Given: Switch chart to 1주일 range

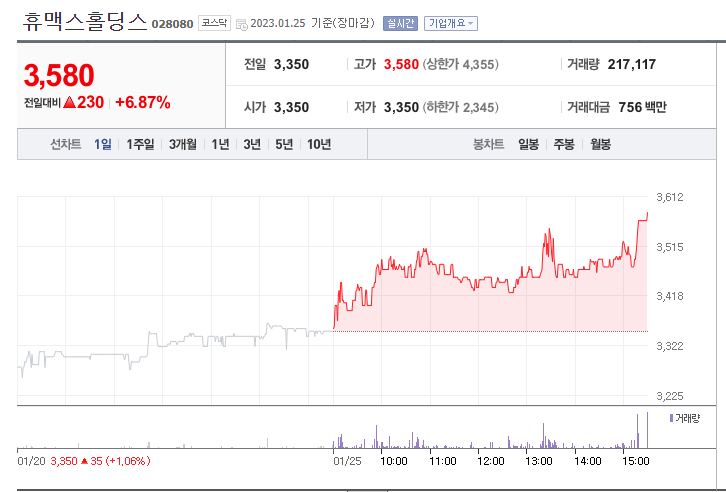Looking at the screenshot, I should [x=140, y=144].
